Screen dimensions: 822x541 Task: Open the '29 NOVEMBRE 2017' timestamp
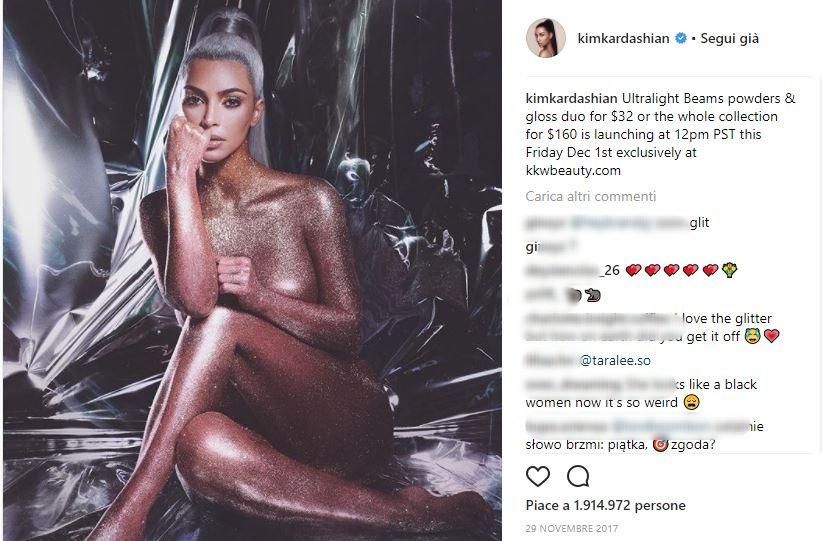pos(572,528)
